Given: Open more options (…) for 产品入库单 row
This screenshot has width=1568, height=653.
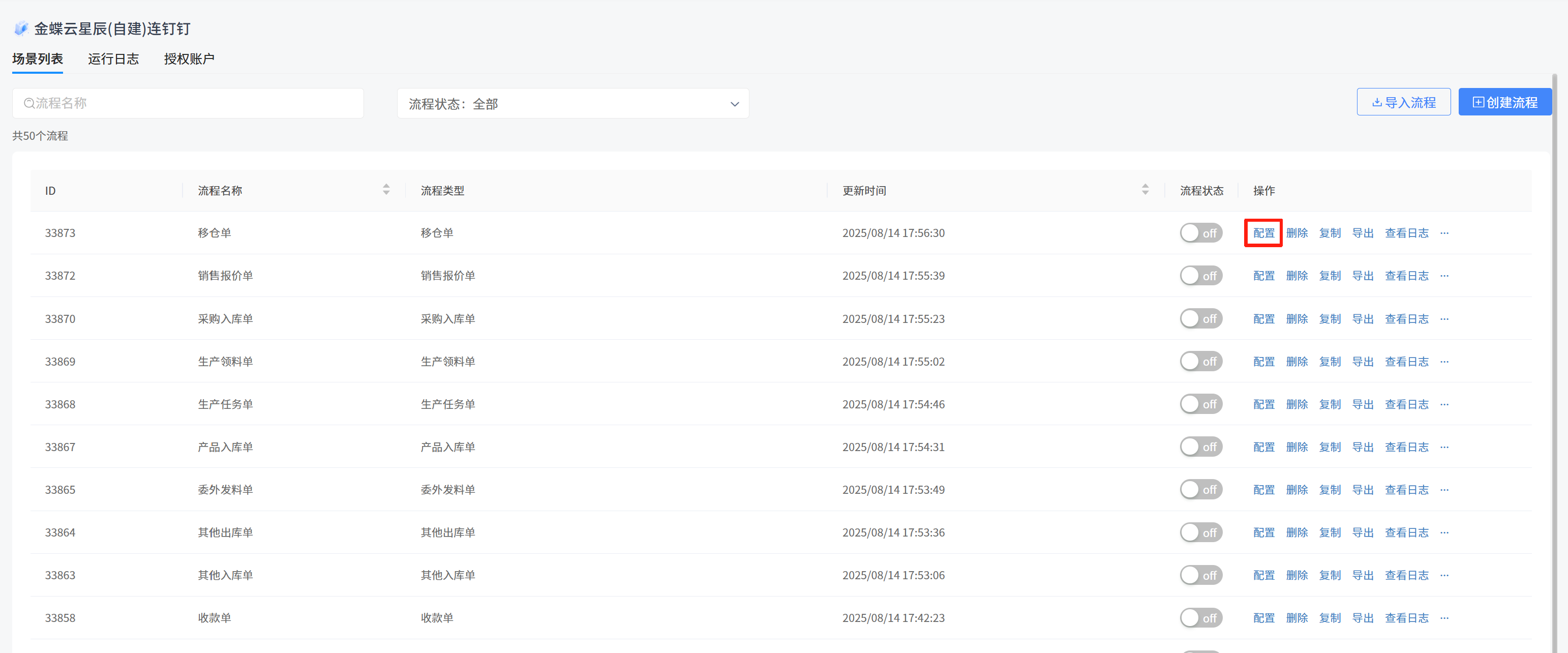Looking at the screenshot, I should 1444,447.
